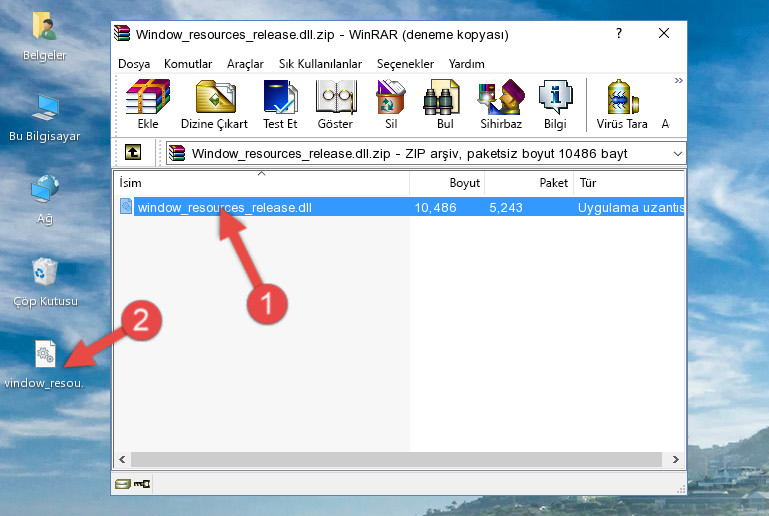
Task: Open the Komutlar menu
Action: tap(188, 64)
